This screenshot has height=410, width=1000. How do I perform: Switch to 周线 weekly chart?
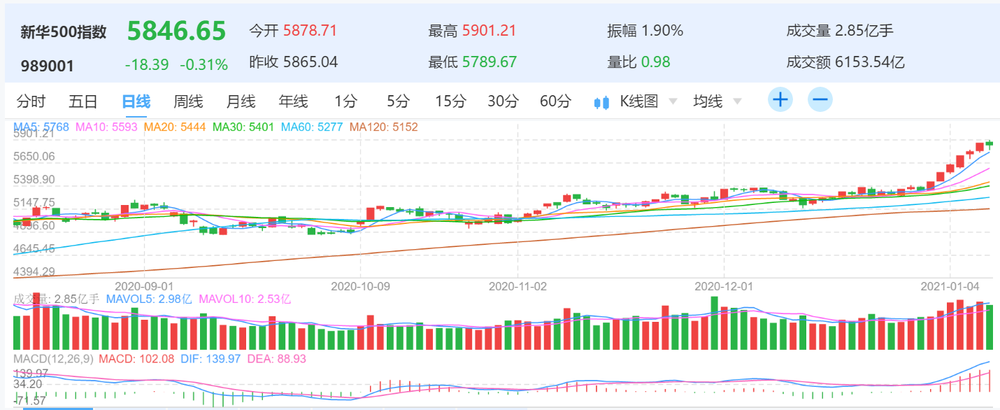pos(188,101)
